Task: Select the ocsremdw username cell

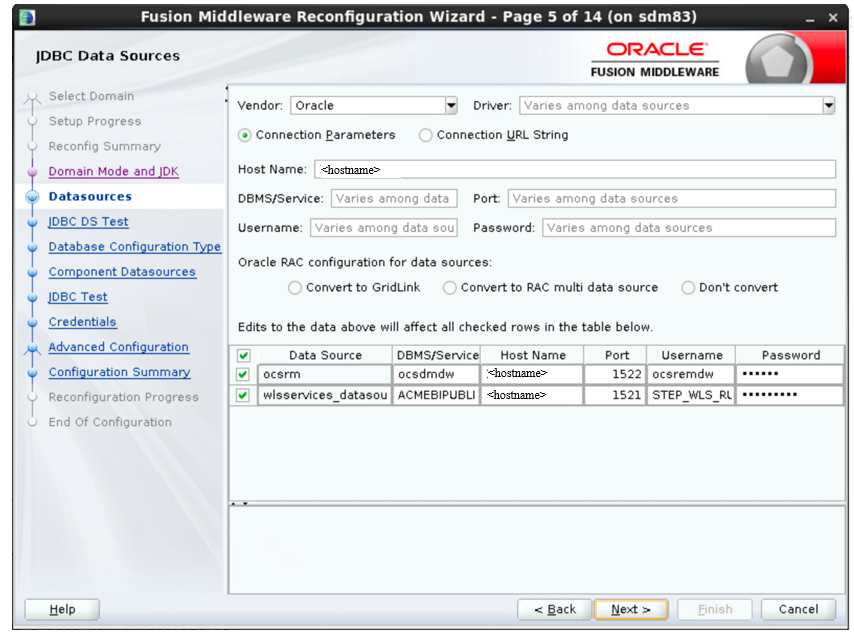Action: pos(691,374)
